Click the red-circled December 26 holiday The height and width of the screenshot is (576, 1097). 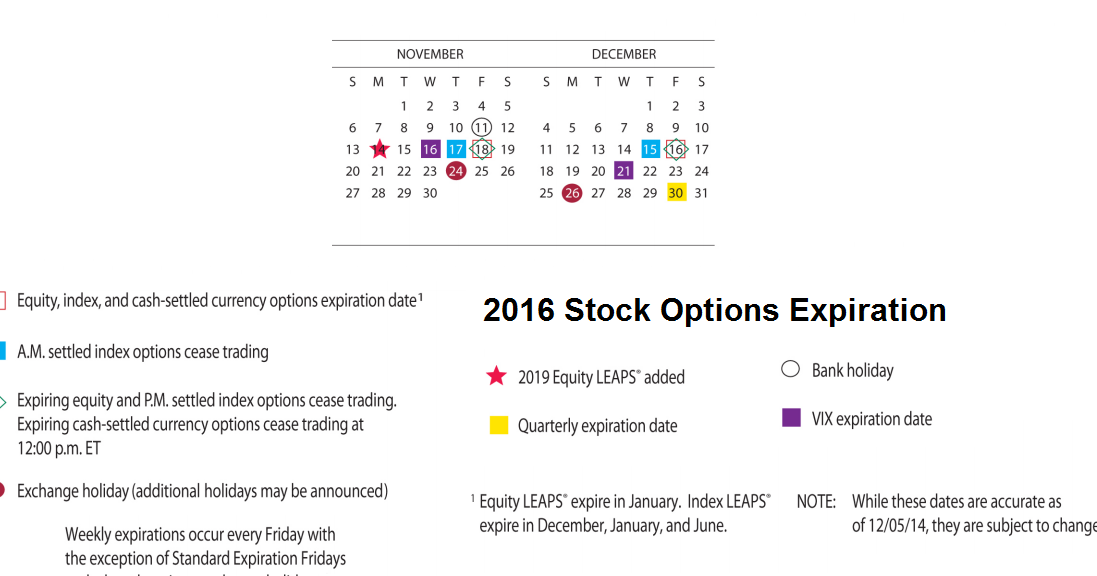coord(572,193)
